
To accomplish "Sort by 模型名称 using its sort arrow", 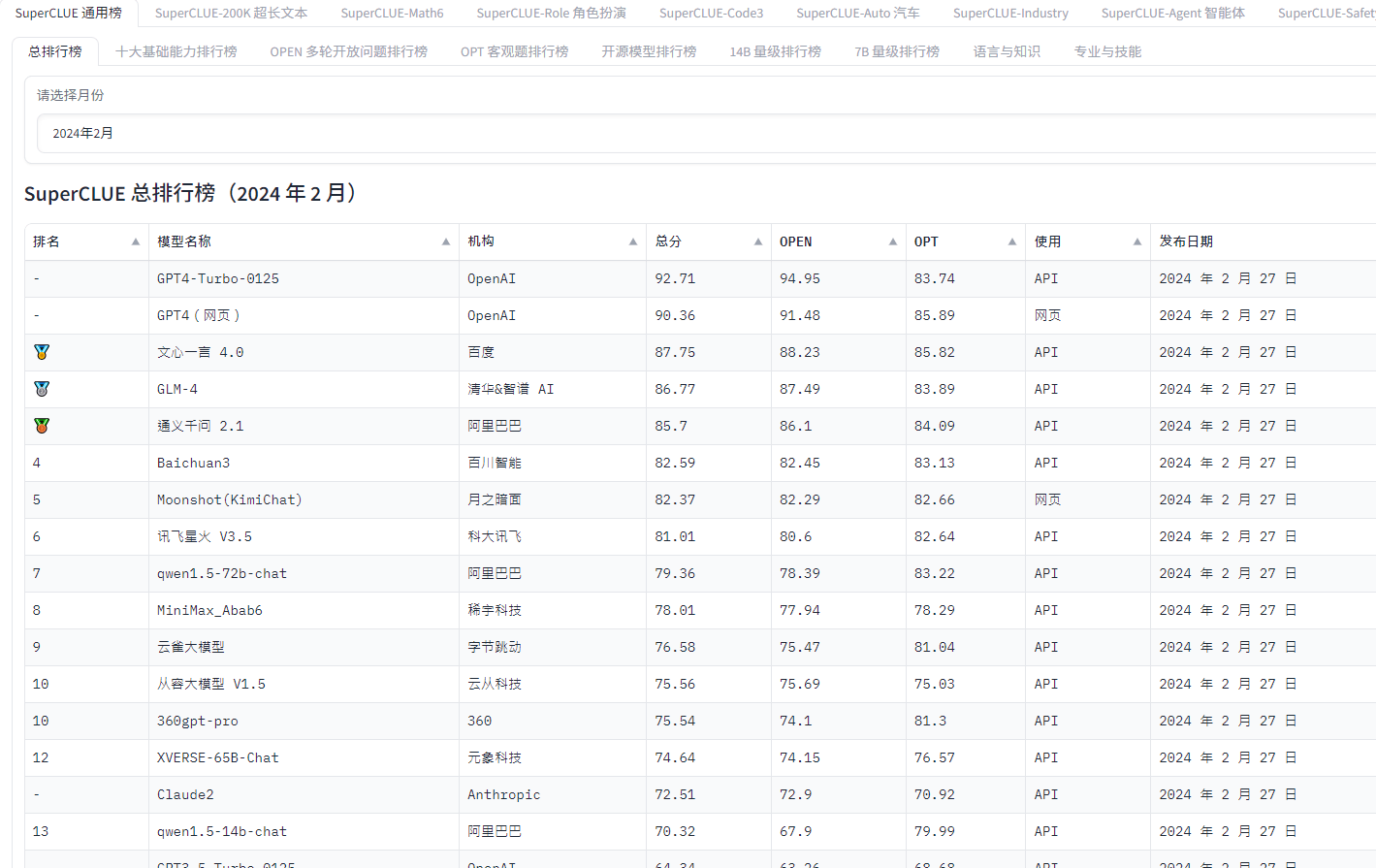I will coord(446,241).
